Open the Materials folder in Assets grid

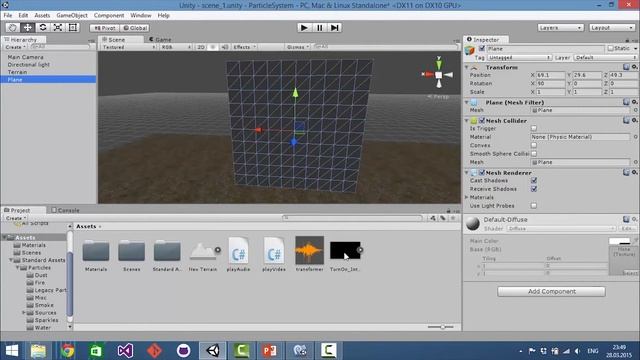point(96,255)
